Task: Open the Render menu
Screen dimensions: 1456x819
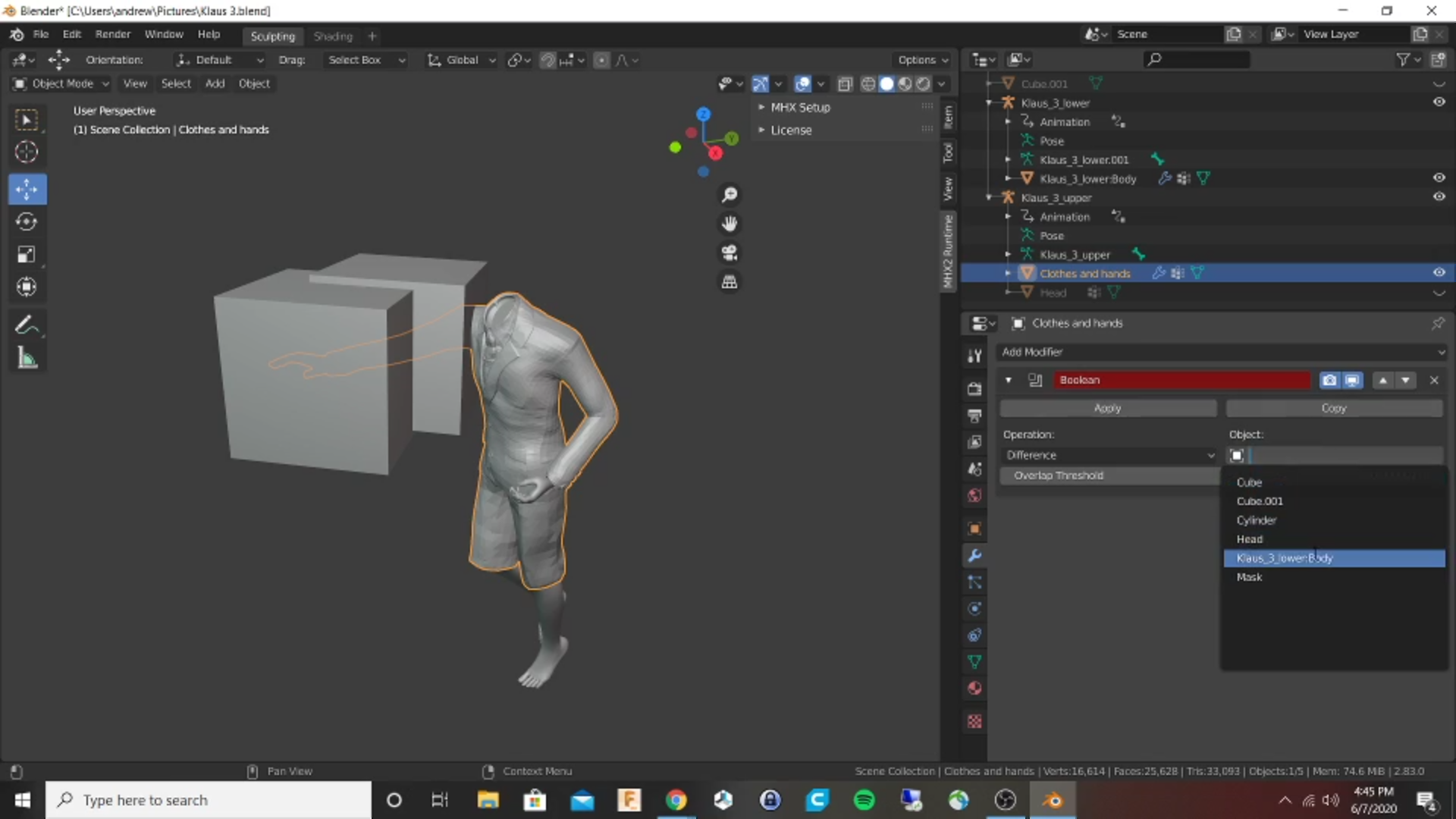Action: click(x=112, y=34)
